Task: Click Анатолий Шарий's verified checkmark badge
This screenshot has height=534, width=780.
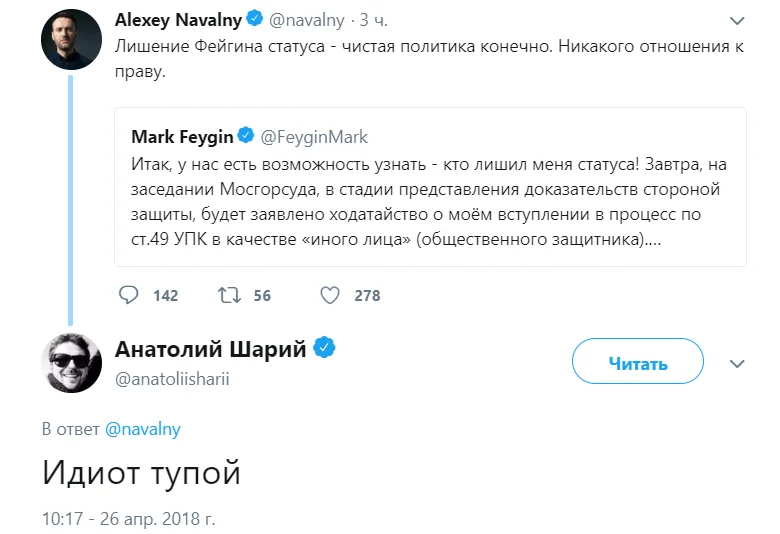Action: click(325, 348)
